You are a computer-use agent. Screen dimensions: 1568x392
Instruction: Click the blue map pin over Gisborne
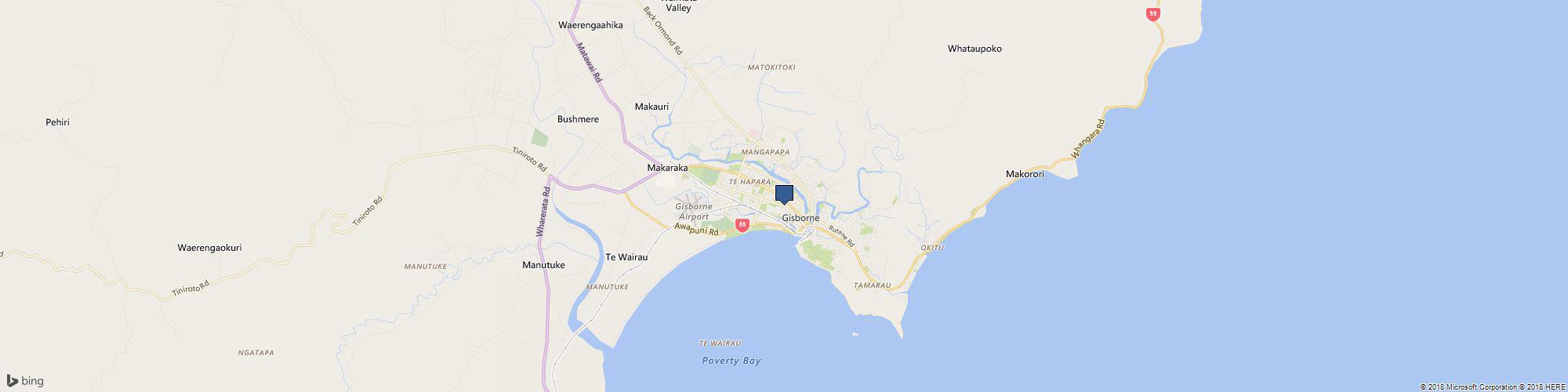(784, 194)
